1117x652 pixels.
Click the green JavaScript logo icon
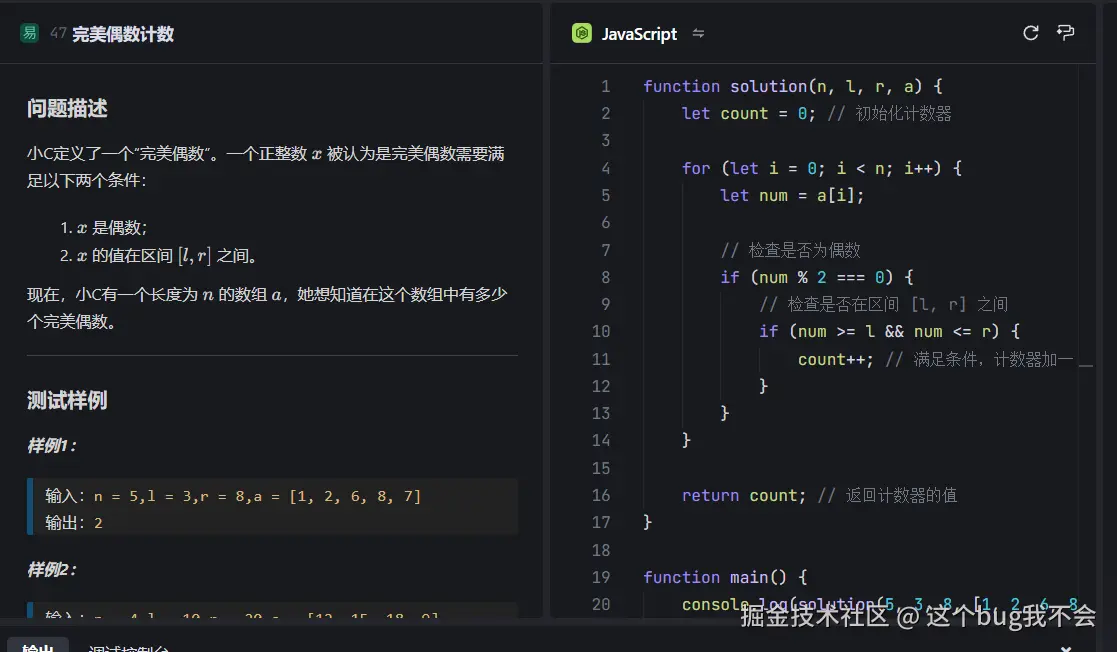click(581, 33)
